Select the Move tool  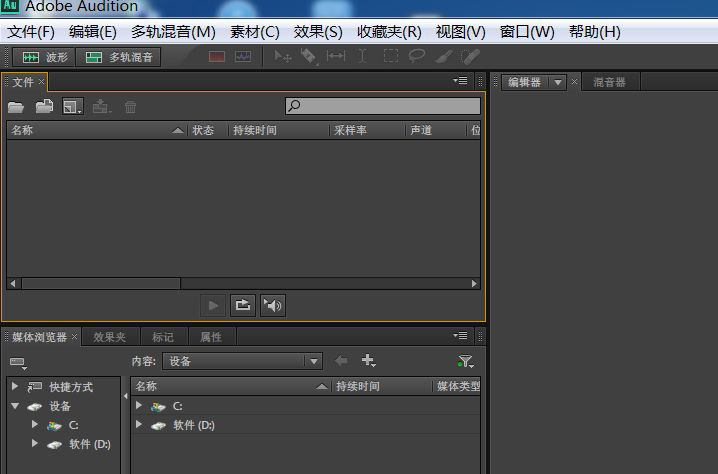tap(282, 56)
